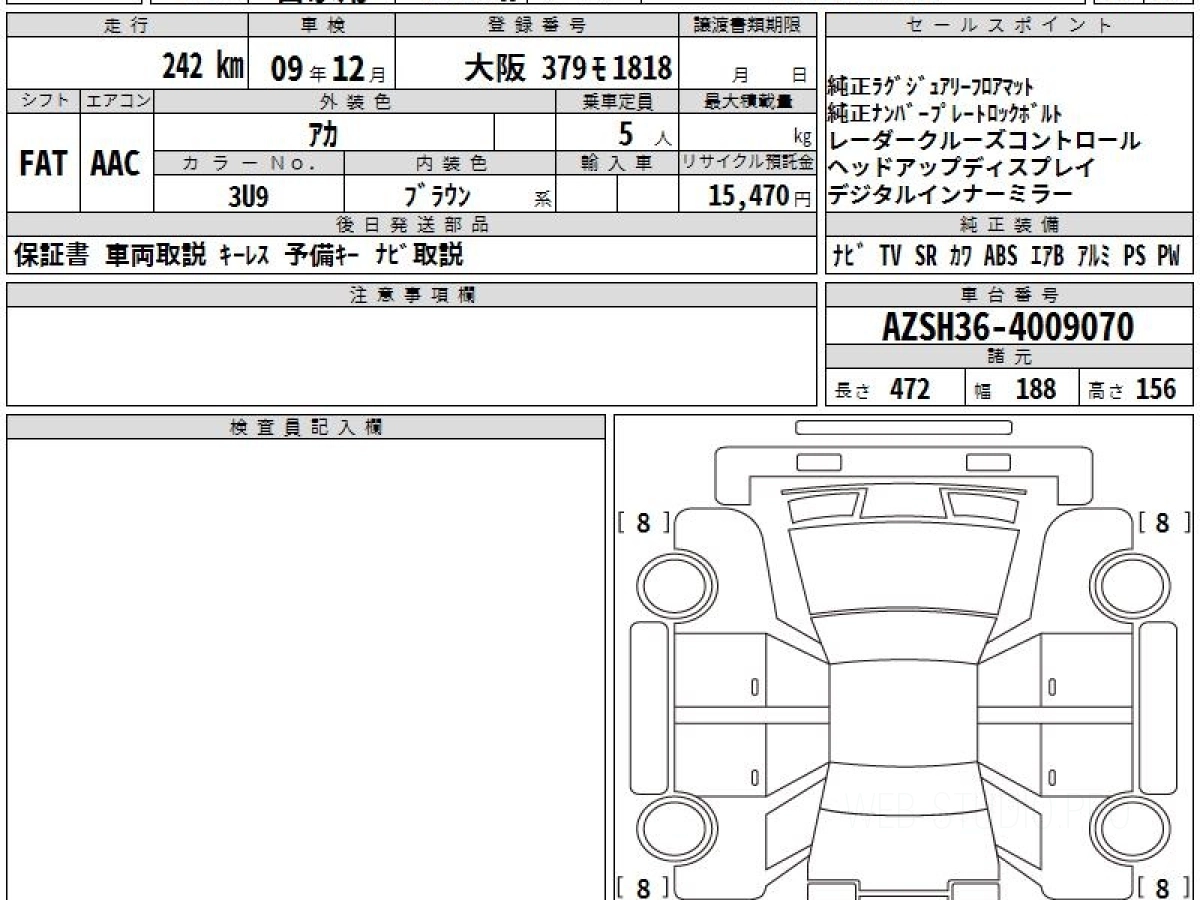
Task: Click 予備キー in later-shipped parts
Action: coord(323,255)
